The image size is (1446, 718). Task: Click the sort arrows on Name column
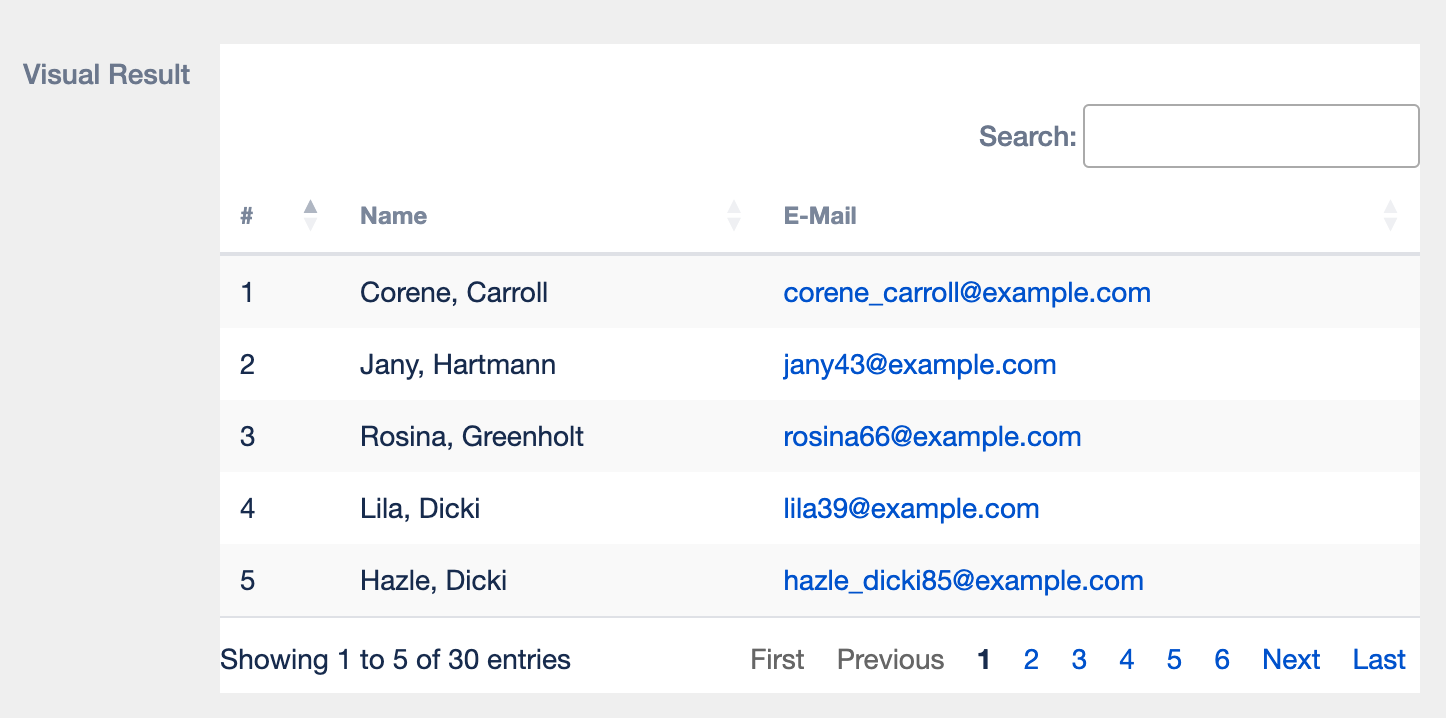[x=734, y=215]
